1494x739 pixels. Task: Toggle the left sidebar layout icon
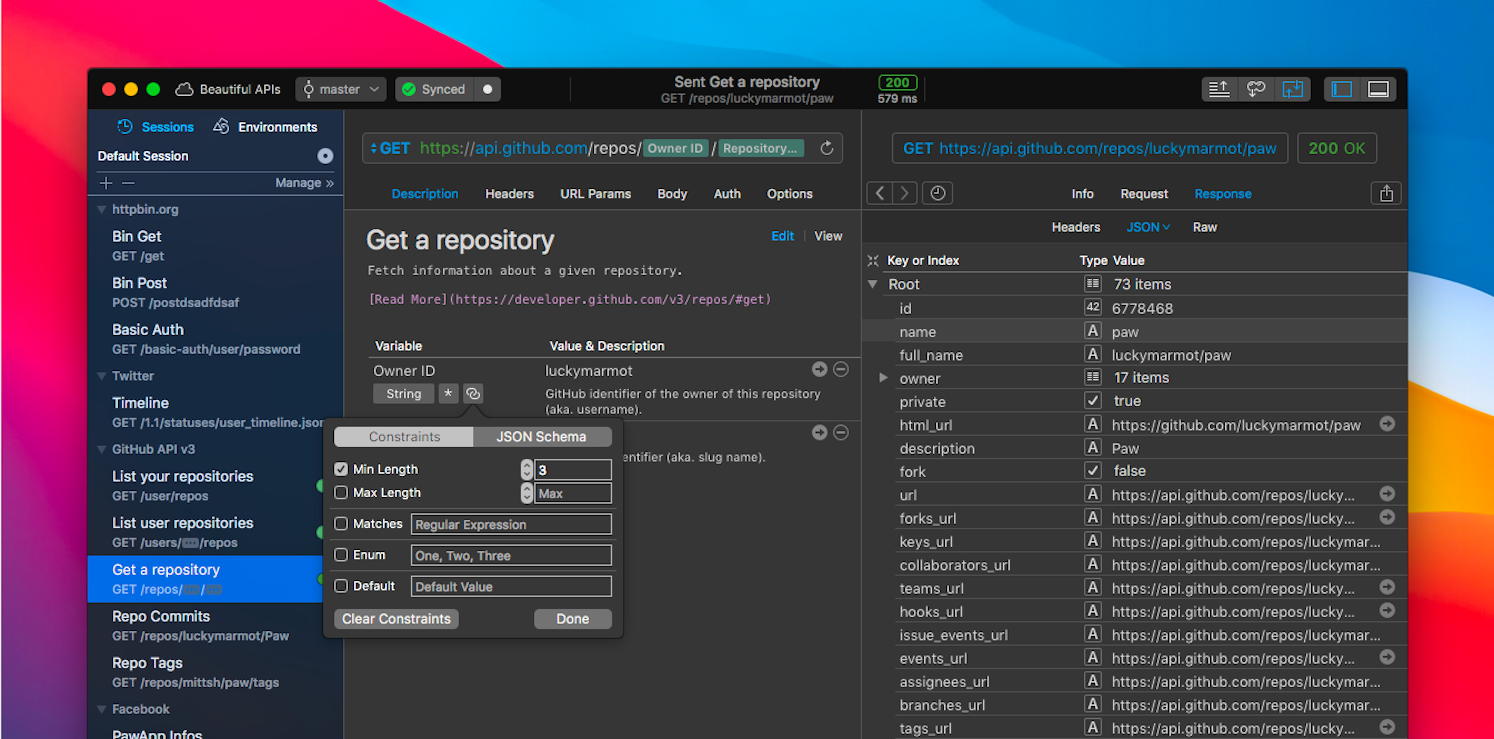[x=1342, y=89]
